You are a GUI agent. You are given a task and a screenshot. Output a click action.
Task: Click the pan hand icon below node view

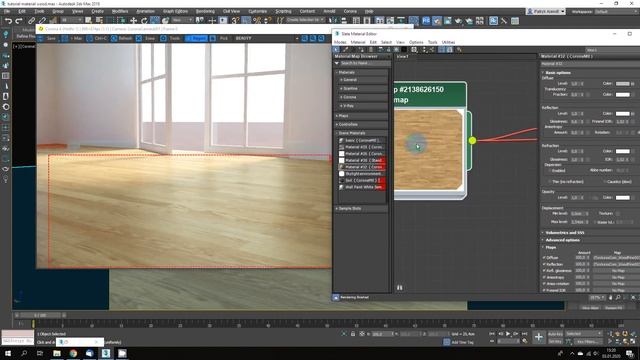(611, 298)
